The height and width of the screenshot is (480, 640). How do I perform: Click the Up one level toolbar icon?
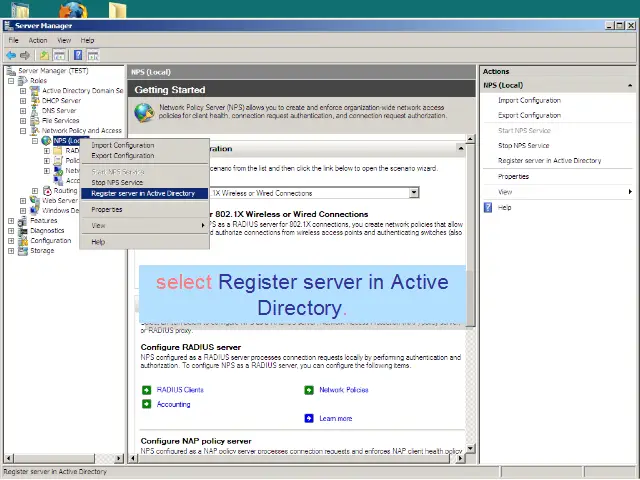[x=44, y=55]
